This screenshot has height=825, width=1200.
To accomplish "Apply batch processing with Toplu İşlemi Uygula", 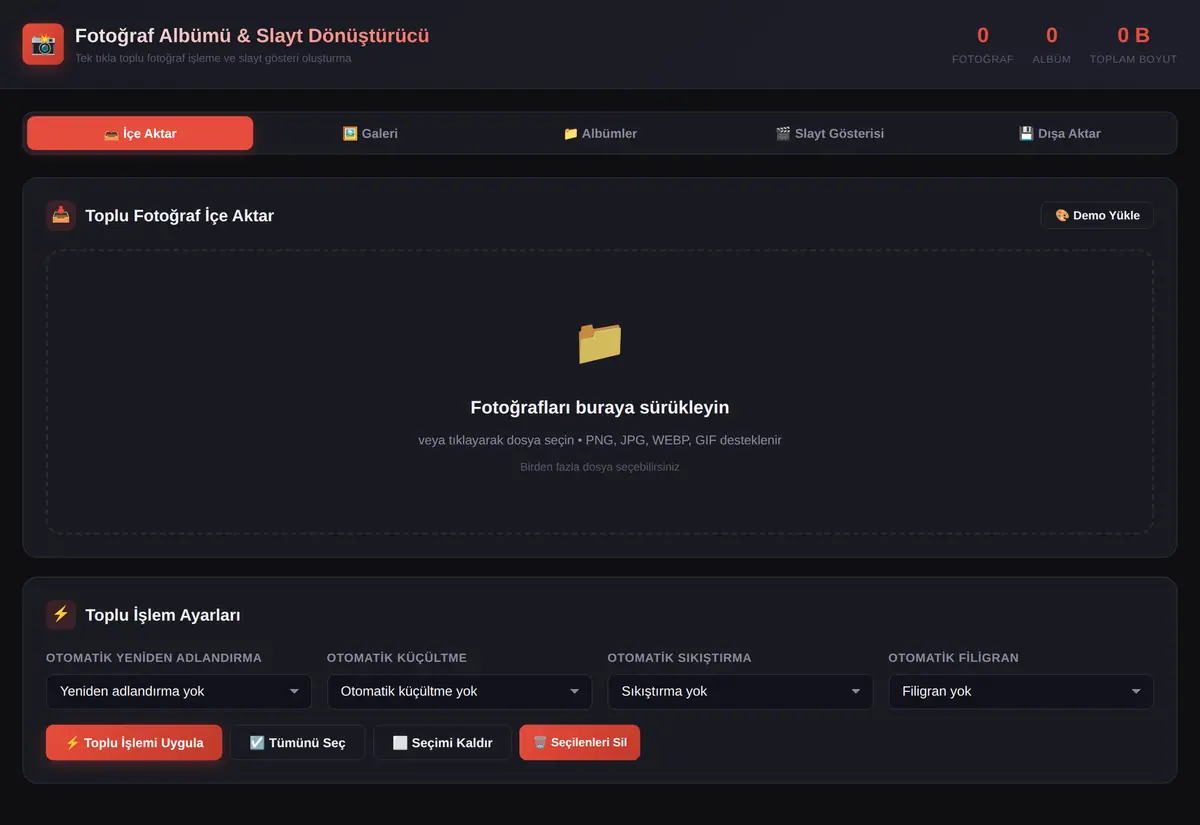I will tap(134, 743).
